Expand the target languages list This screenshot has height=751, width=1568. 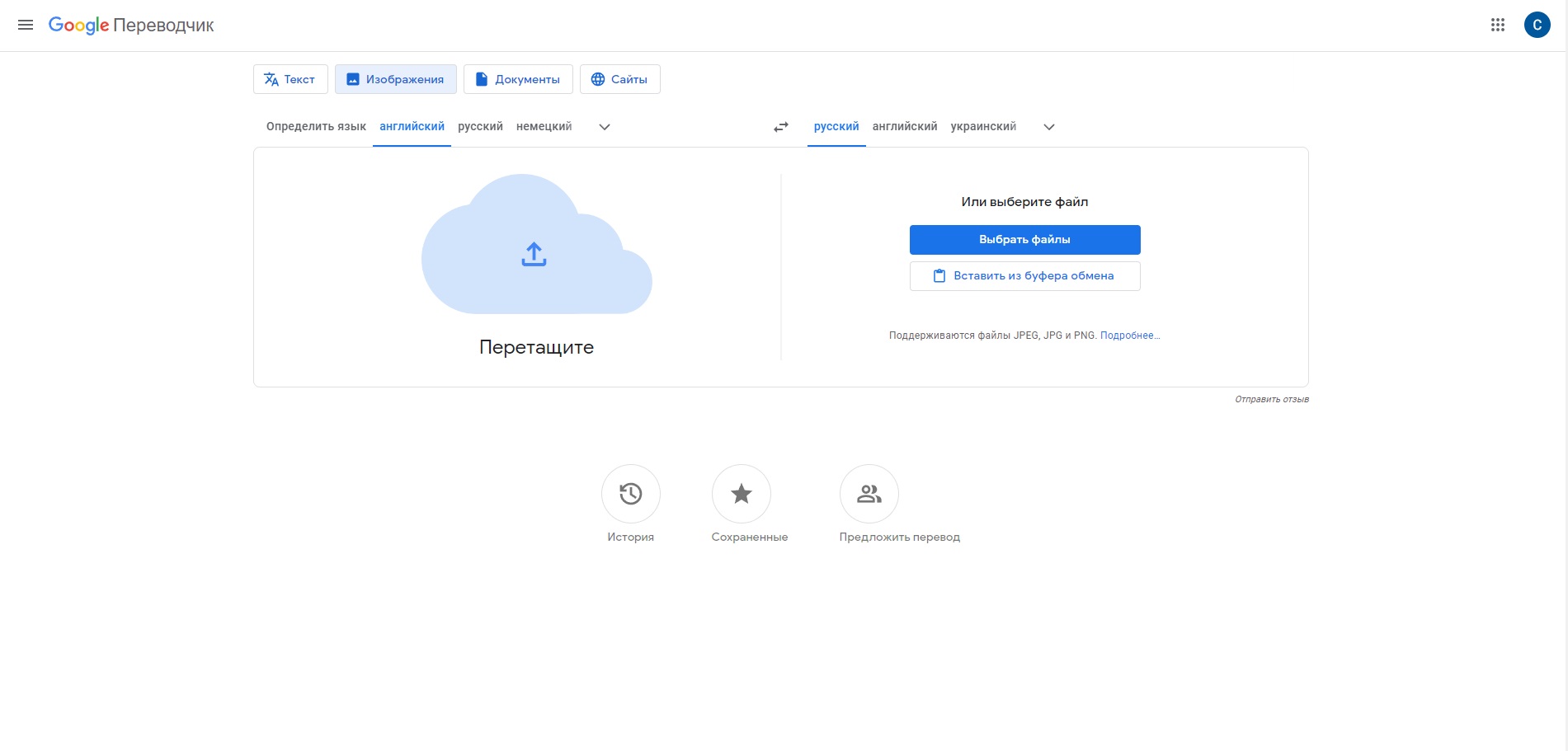1049,127
